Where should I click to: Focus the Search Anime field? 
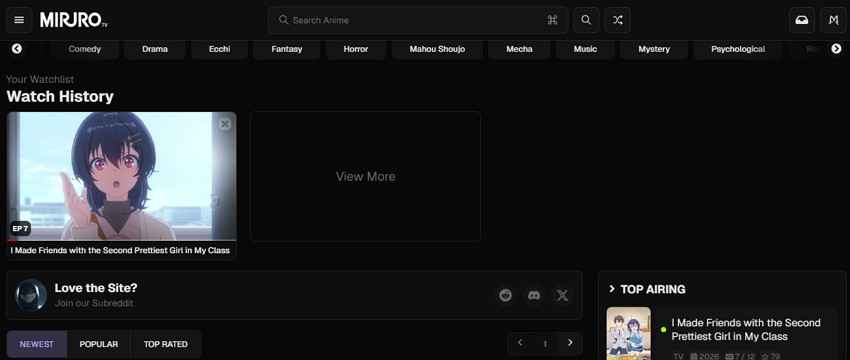[417, 20]
